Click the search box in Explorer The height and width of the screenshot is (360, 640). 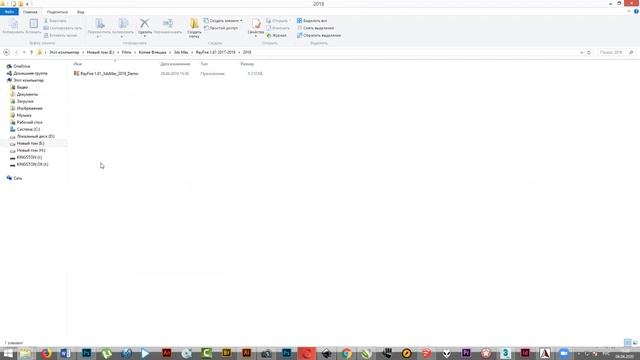[x=616, y=52]
